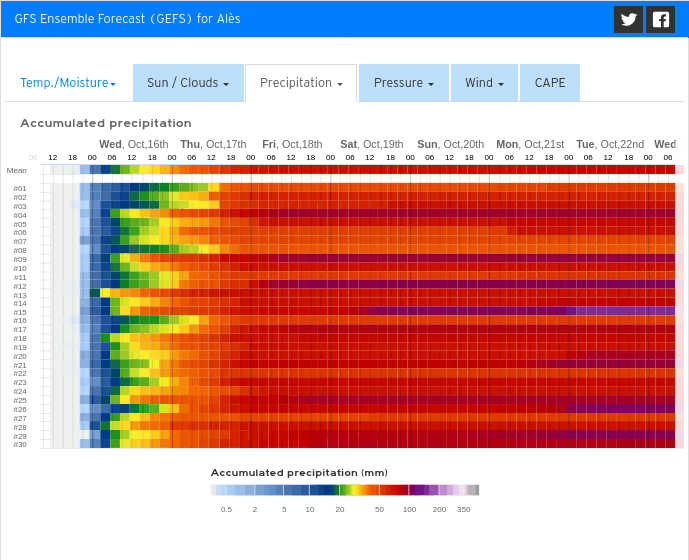Viewport: 689px width, 560px height.
Task: Click the Accumulated precipitation (mm) legend title
Action: [x=299, y=473]
